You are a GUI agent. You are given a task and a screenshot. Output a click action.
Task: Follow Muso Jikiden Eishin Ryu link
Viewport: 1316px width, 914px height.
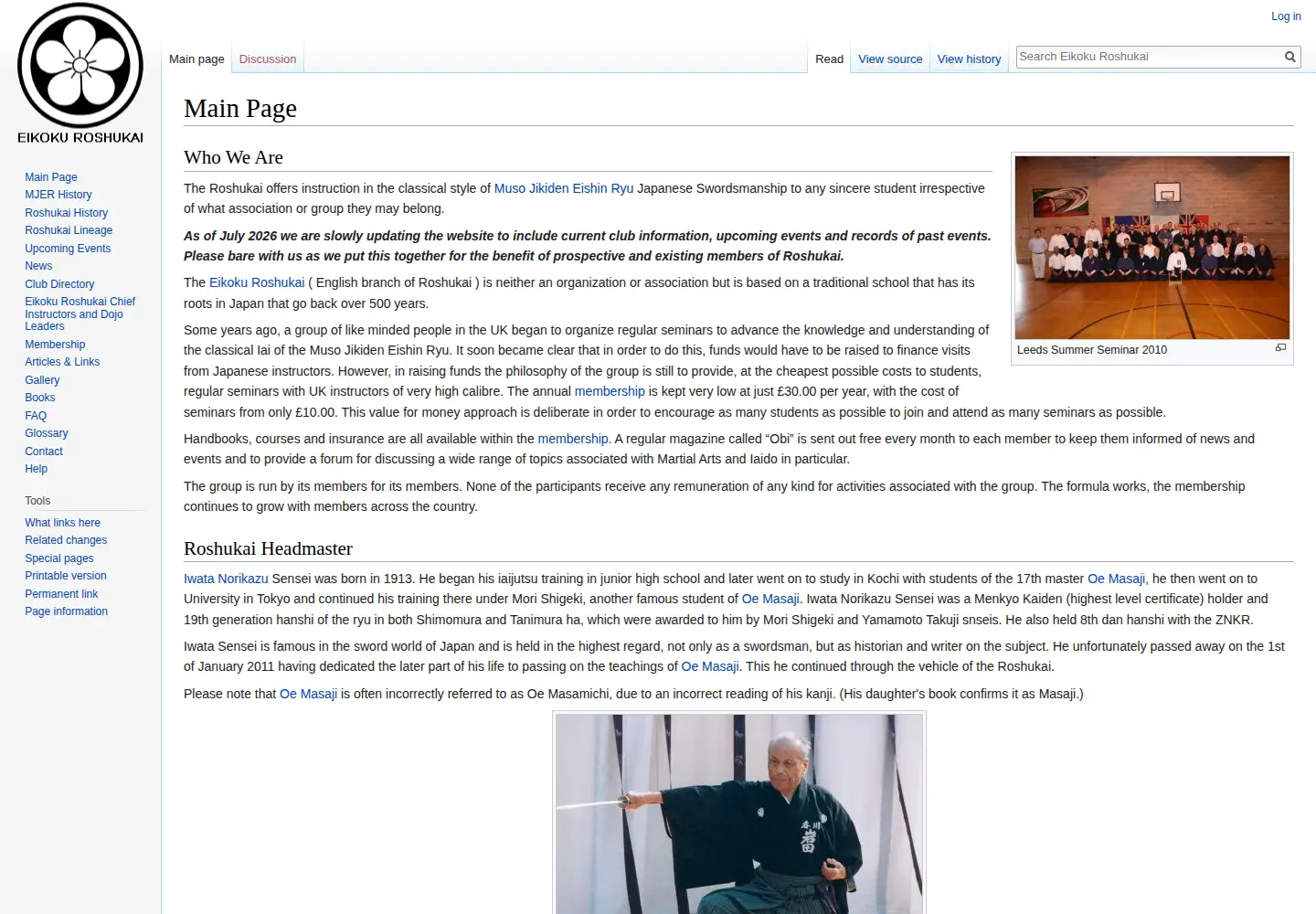click(564, 188)
